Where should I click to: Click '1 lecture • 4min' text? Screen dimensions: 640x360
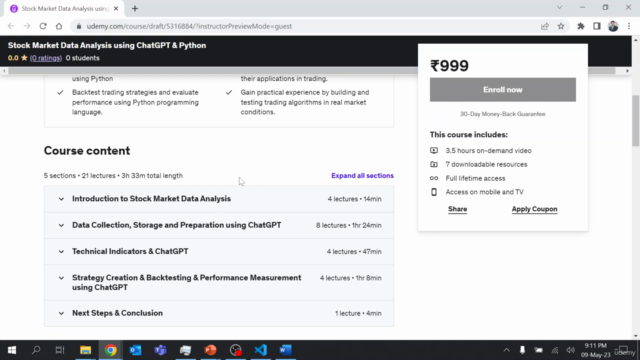point(358,313)
